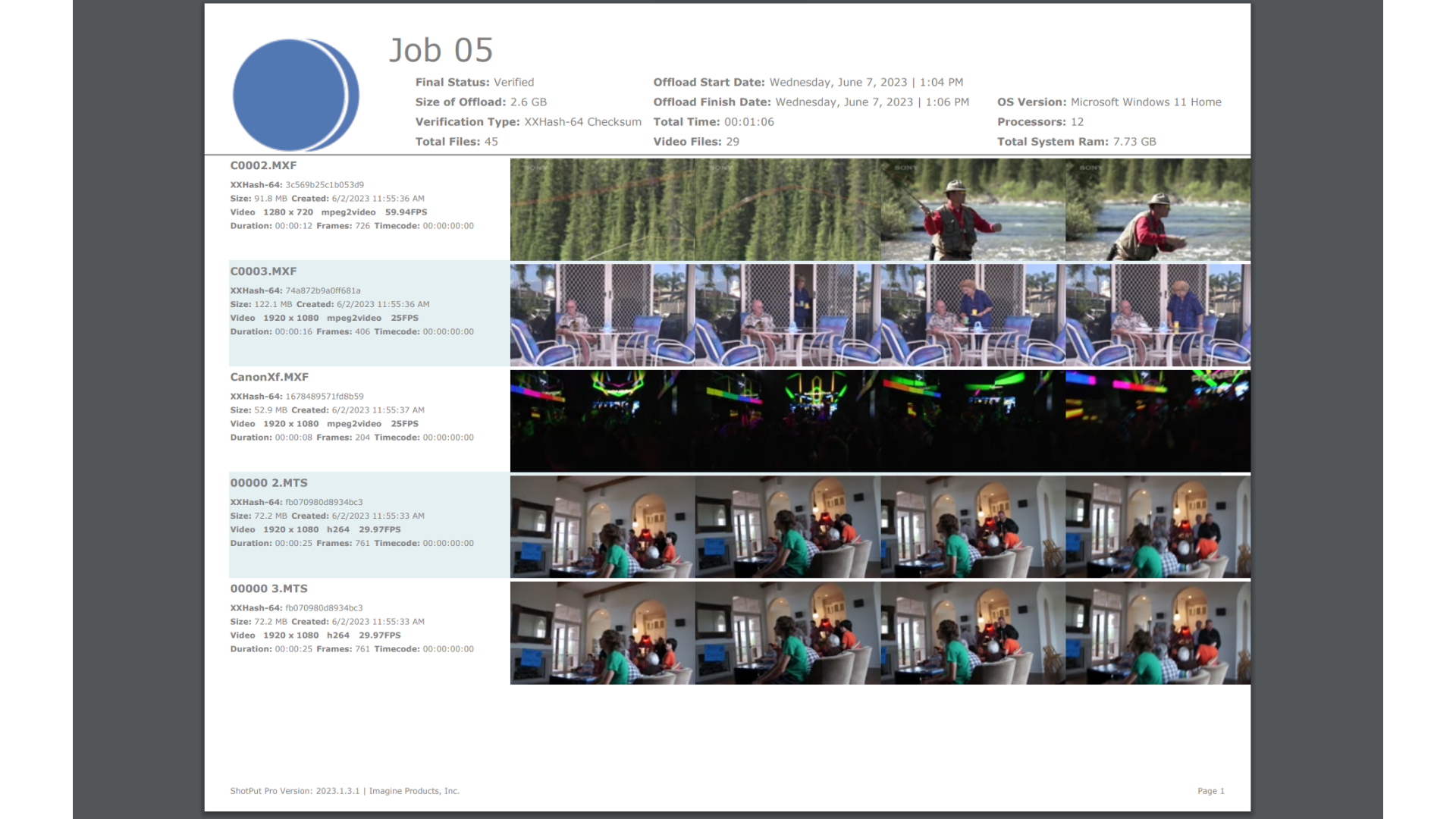Open the first patio scene thumbnail of C0003.MXF
Screen dimensions: 1456x819
point(602,314)
